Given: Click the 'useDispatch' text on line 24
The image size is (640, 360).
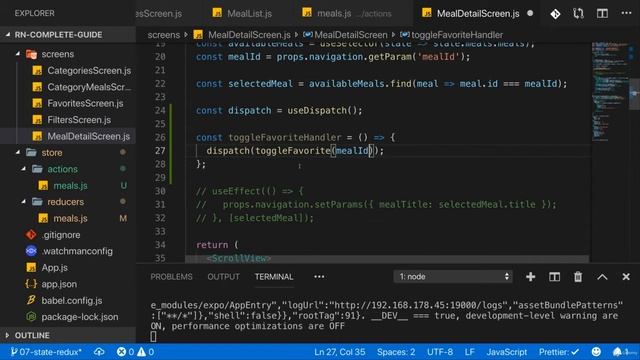Looking at the screenshot, I should click(316, 110).
